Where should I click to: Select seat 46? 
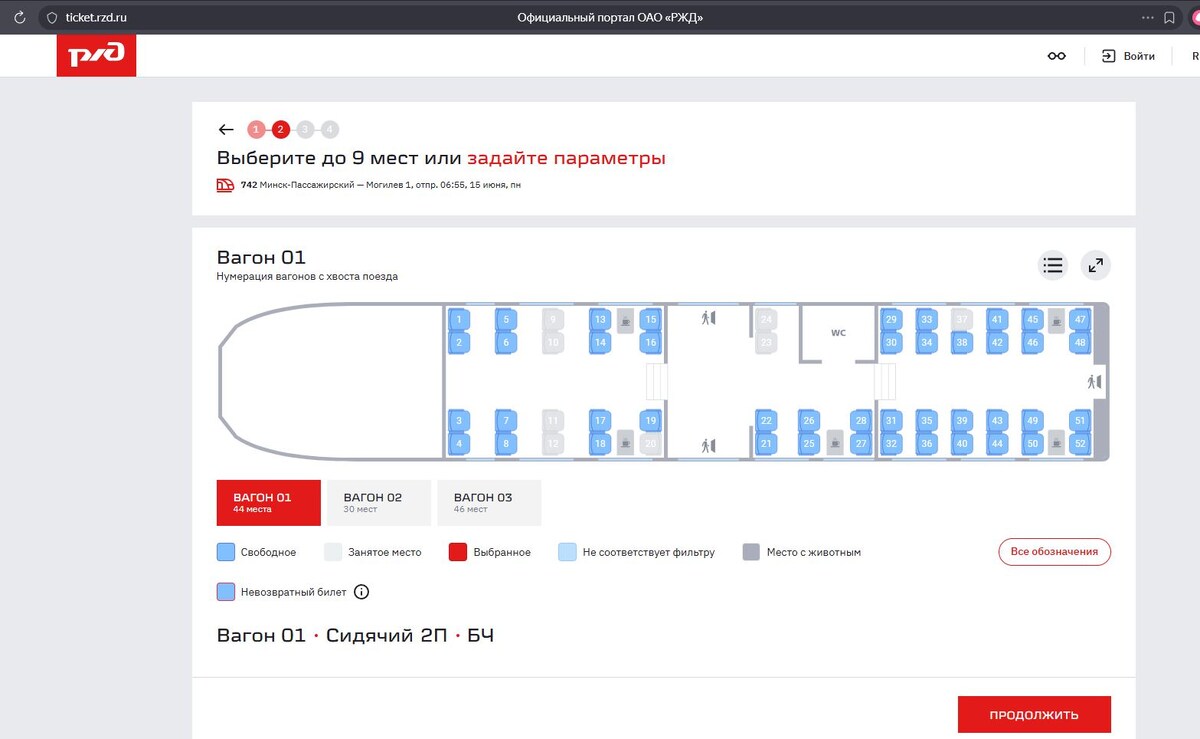coord(1033,342)
